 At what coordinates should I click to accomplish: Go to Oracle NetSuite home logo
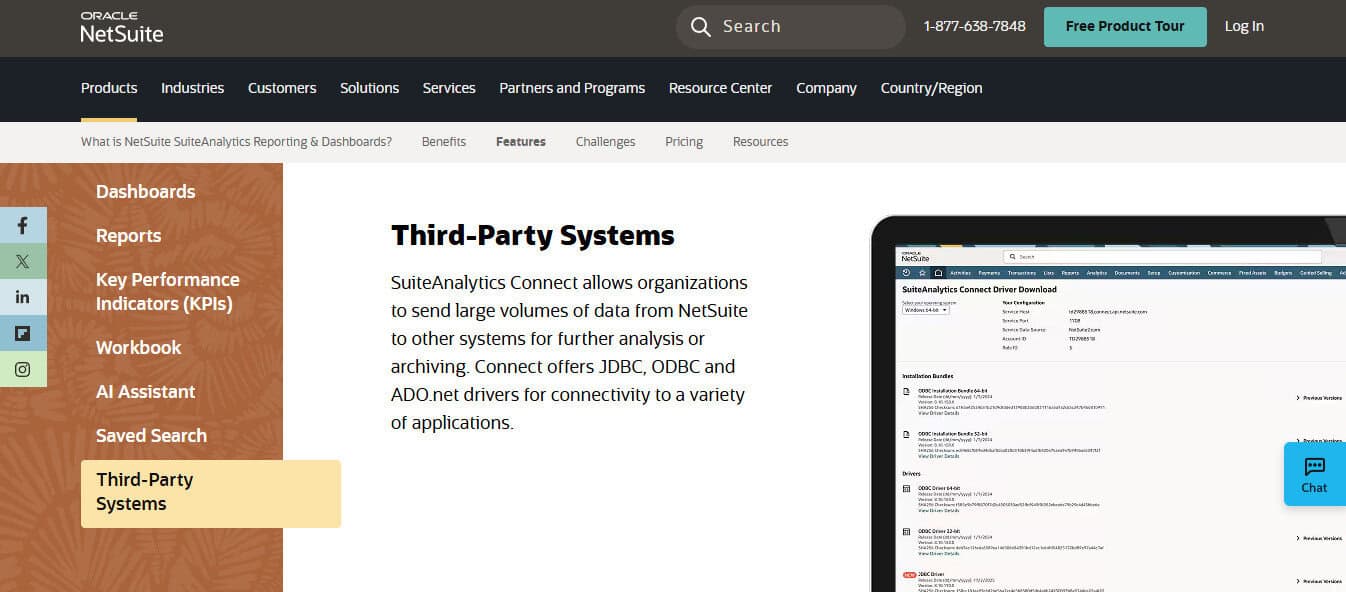(122, 27)
